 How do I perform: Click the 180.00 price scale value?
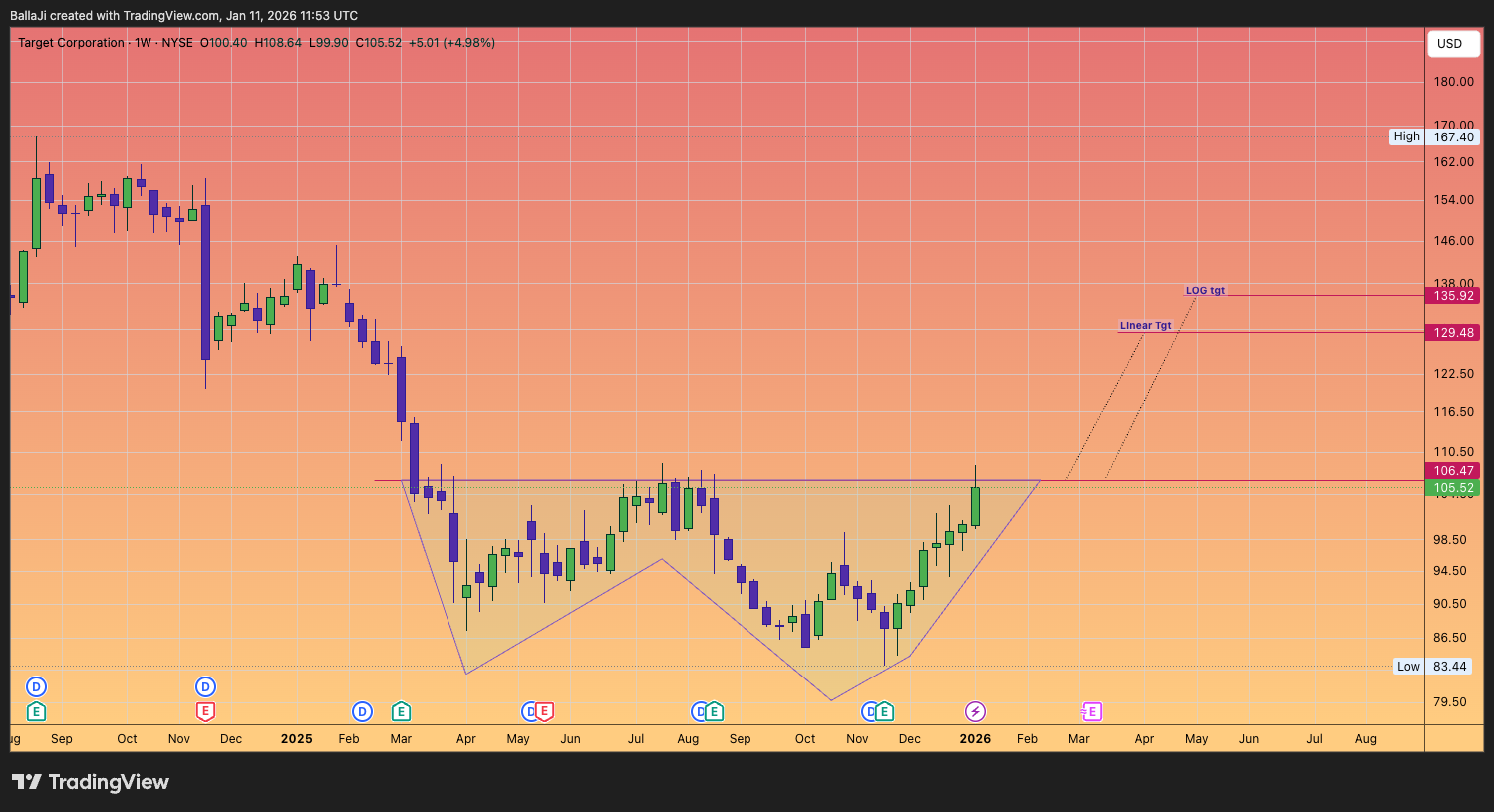1453,82
